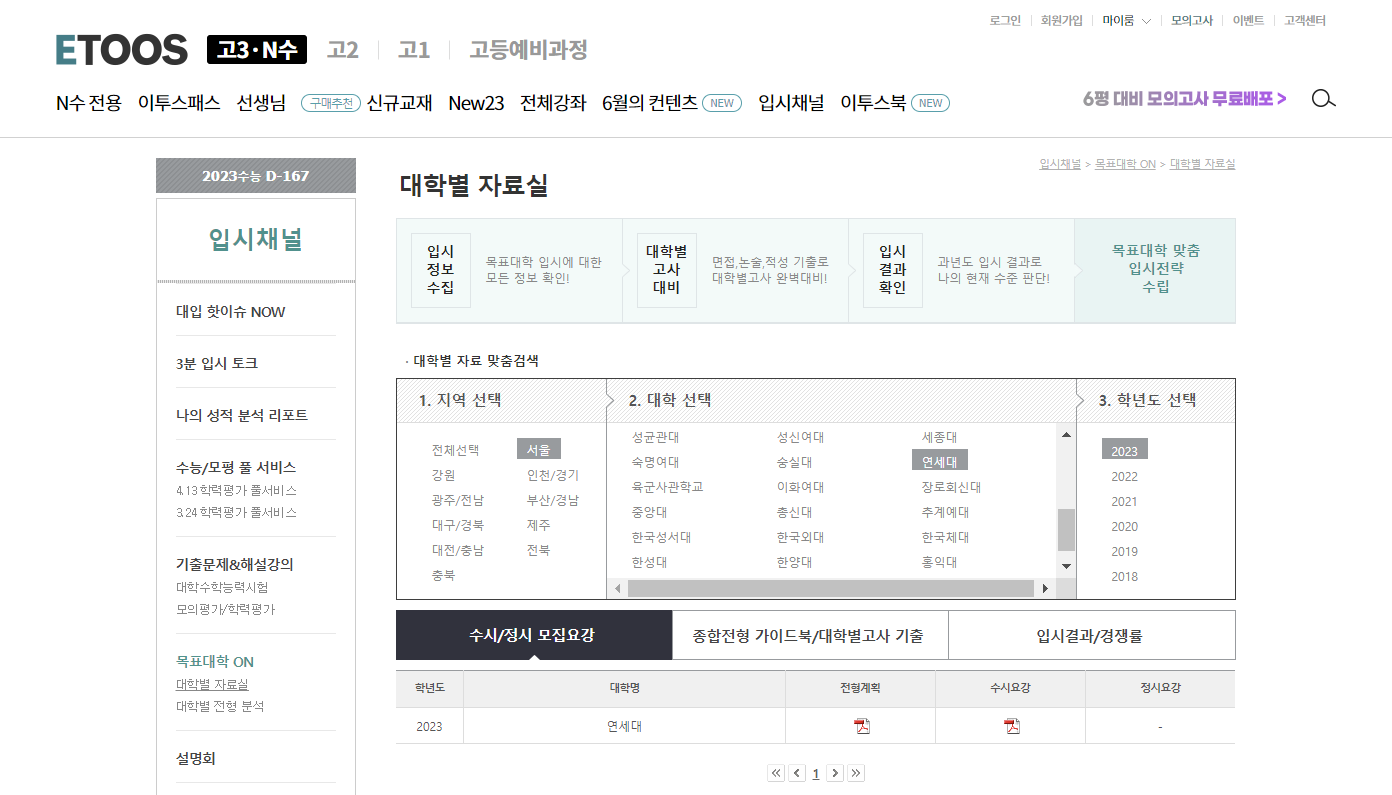
Task: Expand the 마이룸 dropdown
Action: coord(1126,20)
